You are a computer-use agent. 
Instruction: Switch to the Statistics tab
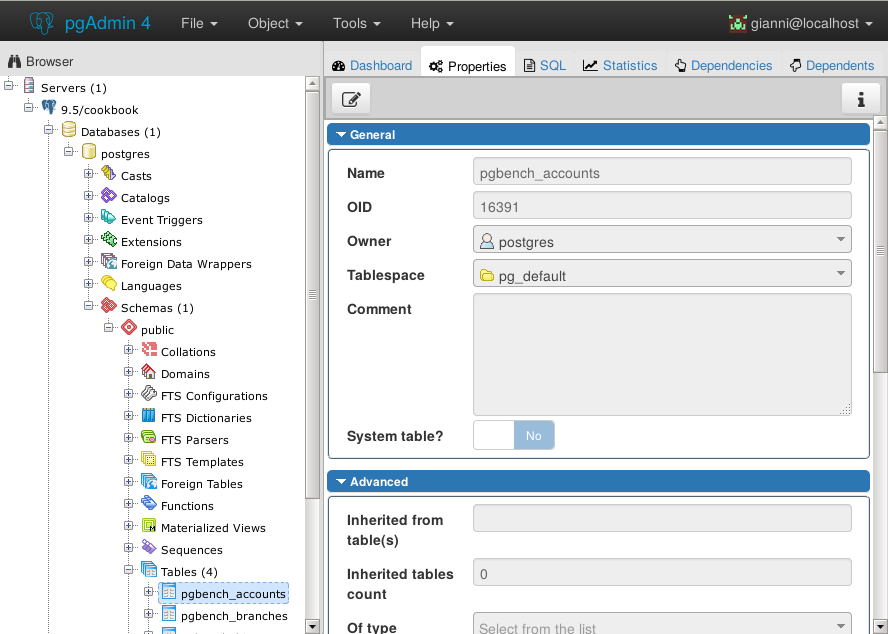pyautogui.click(x=620, y=66)
